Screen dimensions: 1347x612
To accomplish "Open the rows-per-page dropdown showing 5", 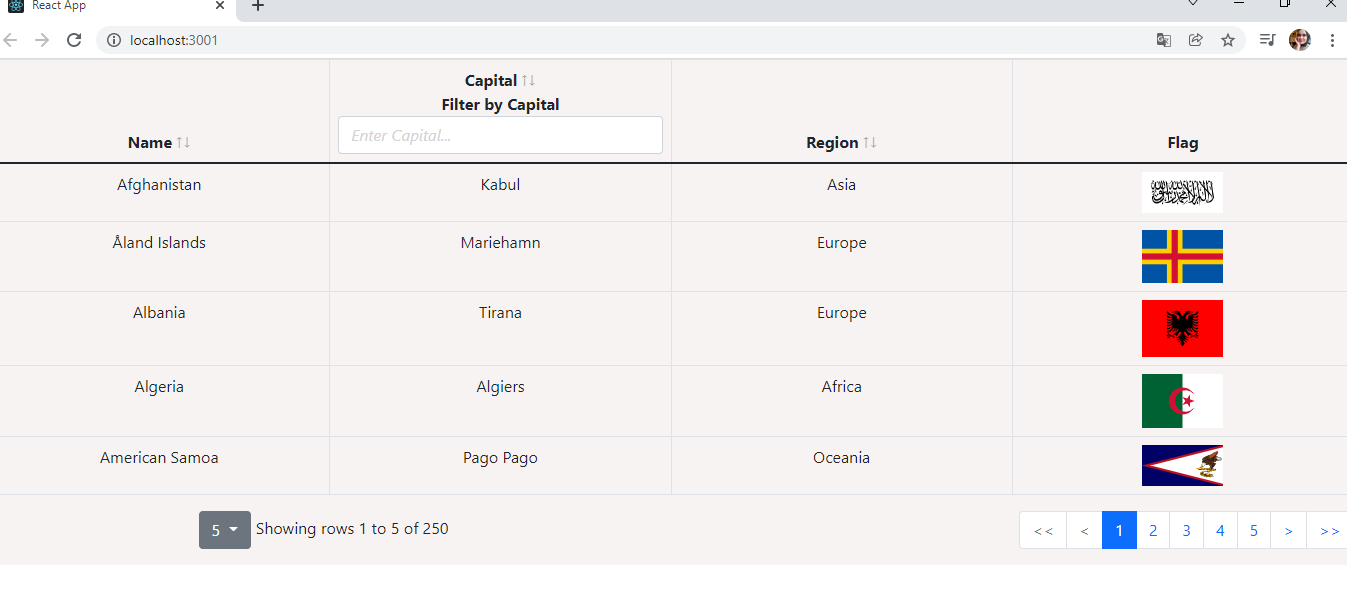I will point(224,529).
